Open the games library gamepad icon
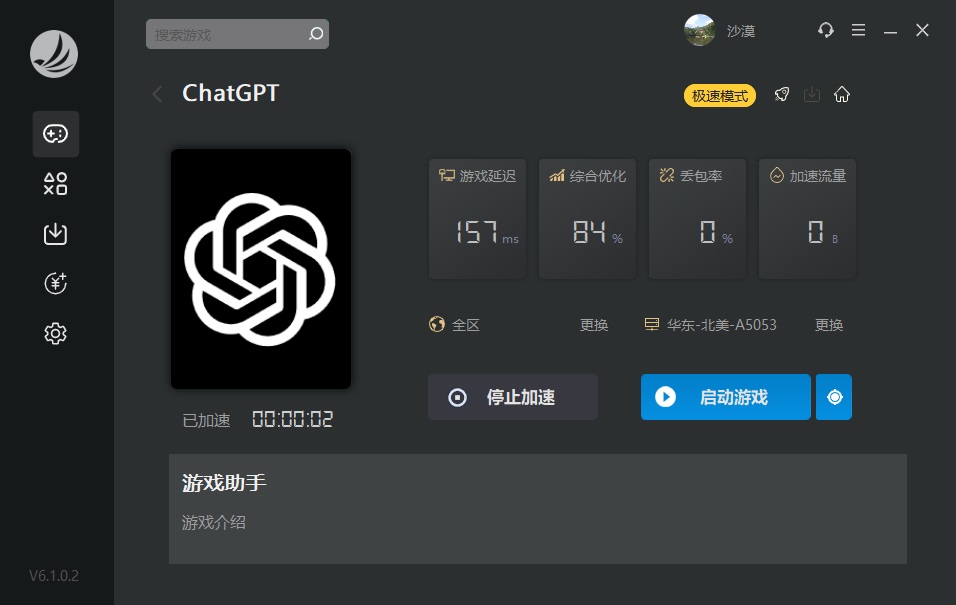956x605 pixels. point(55,134)
